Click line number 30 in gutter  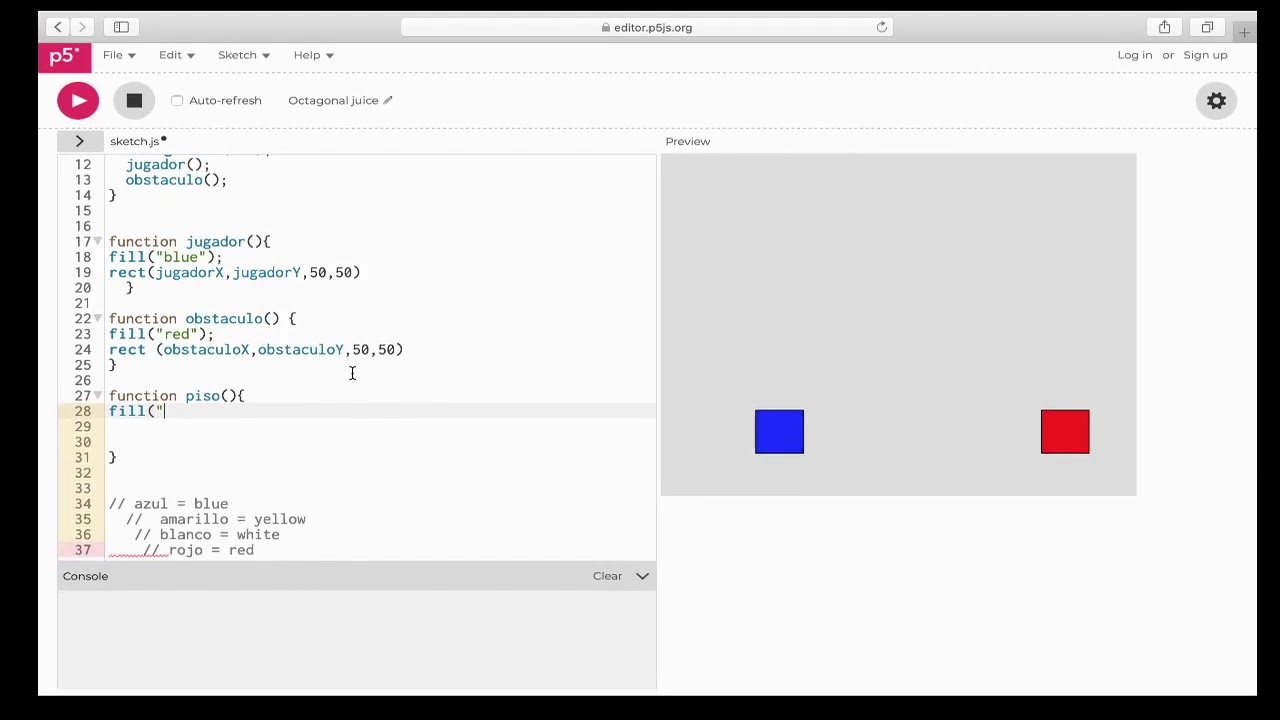pyautogui.click(x=83, y=442)
